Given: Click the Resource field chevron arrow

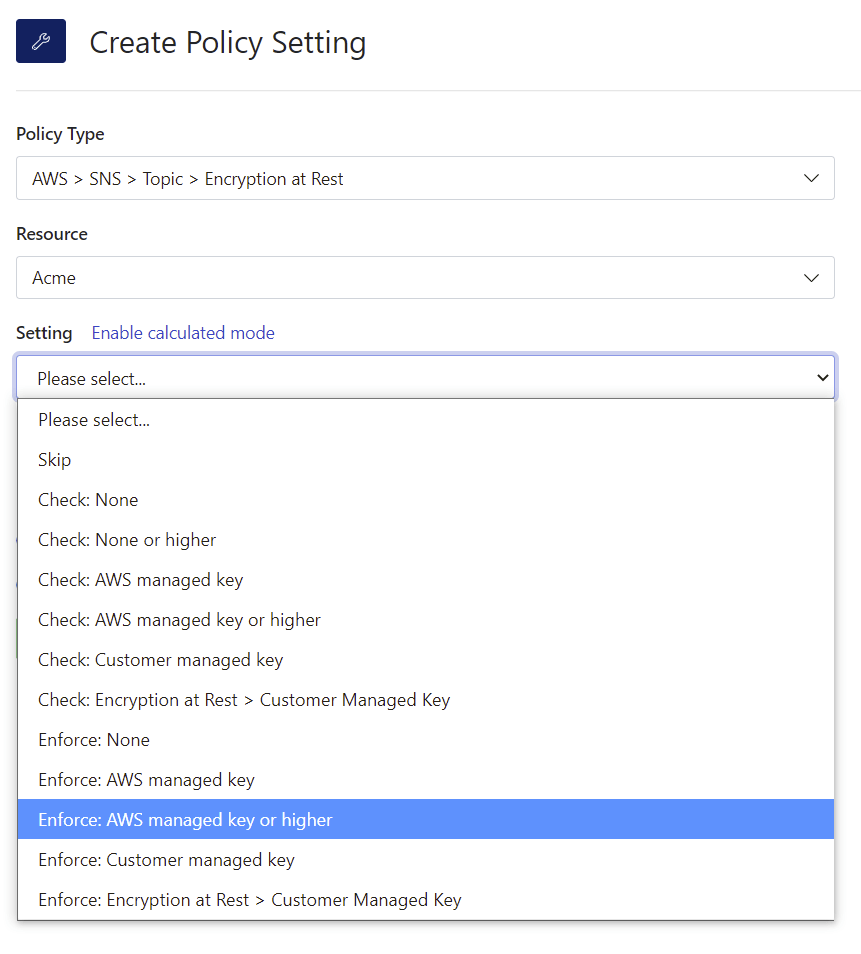Looking at the screenshot, I should (811, 278).
